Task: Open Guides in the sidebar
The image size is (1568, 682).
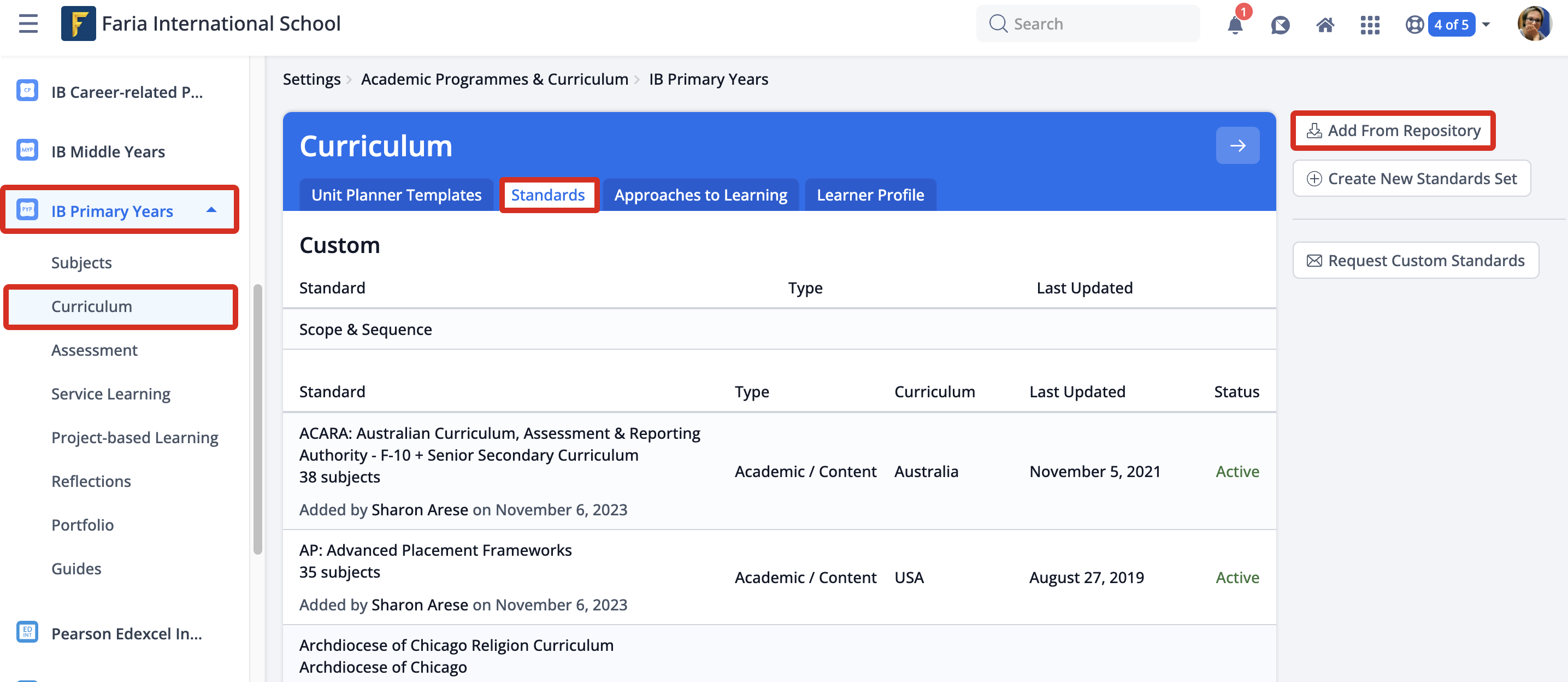Action: click(76, 569)
